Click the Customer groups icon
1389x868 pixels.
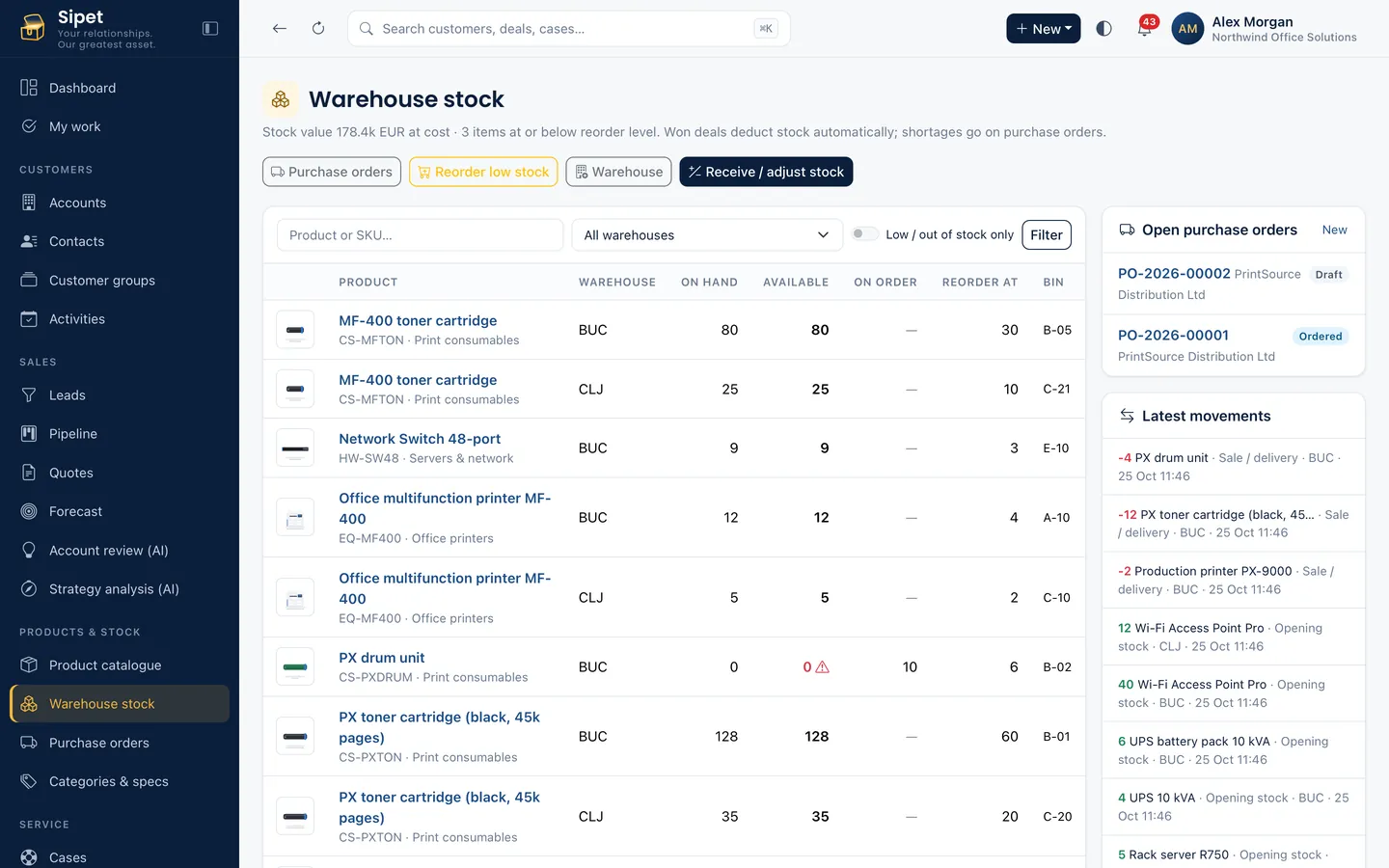29,280
